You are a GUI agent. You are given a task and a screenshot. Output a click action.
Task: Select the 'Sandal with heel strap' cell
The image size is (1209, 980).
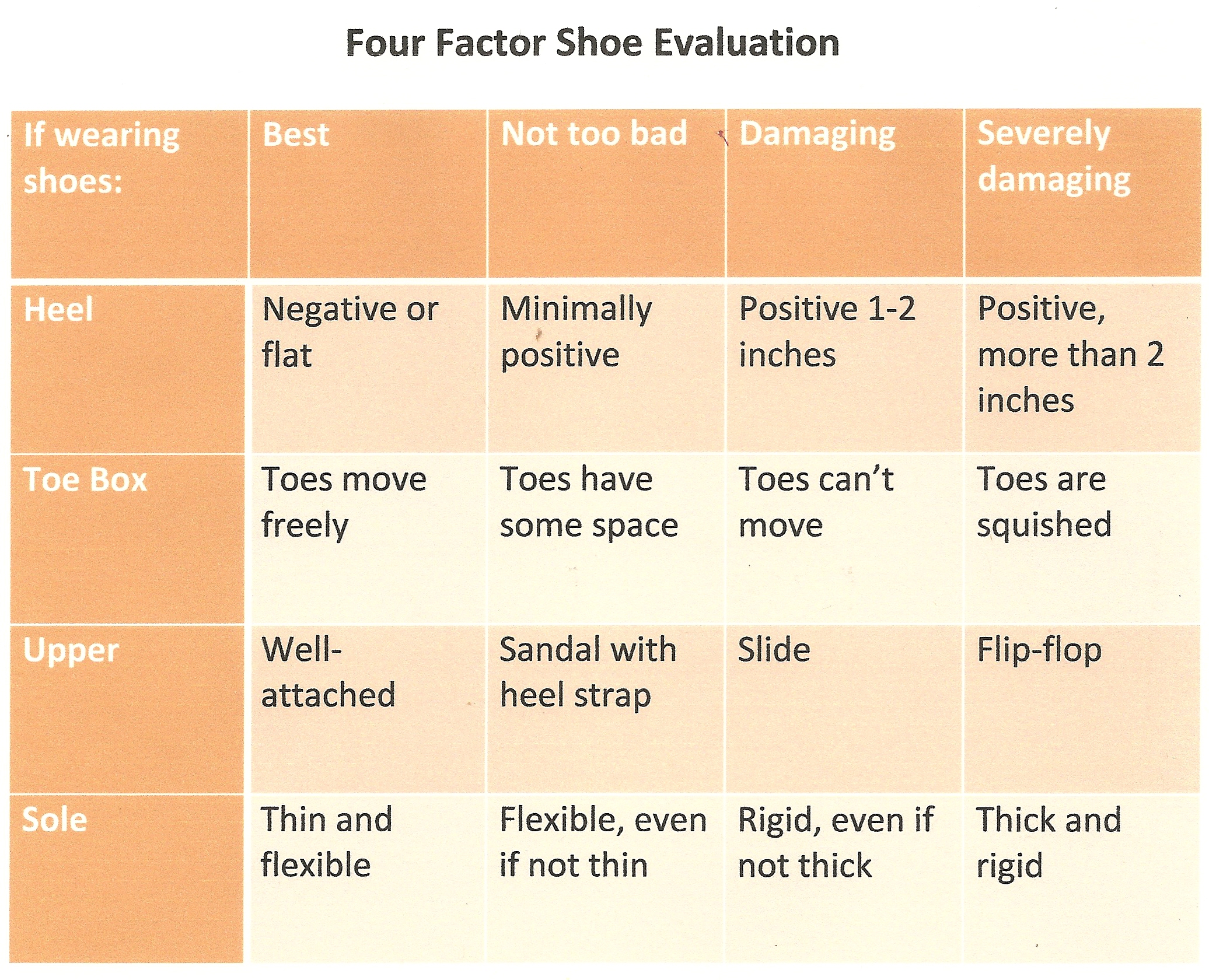click(x=588, y=672)
